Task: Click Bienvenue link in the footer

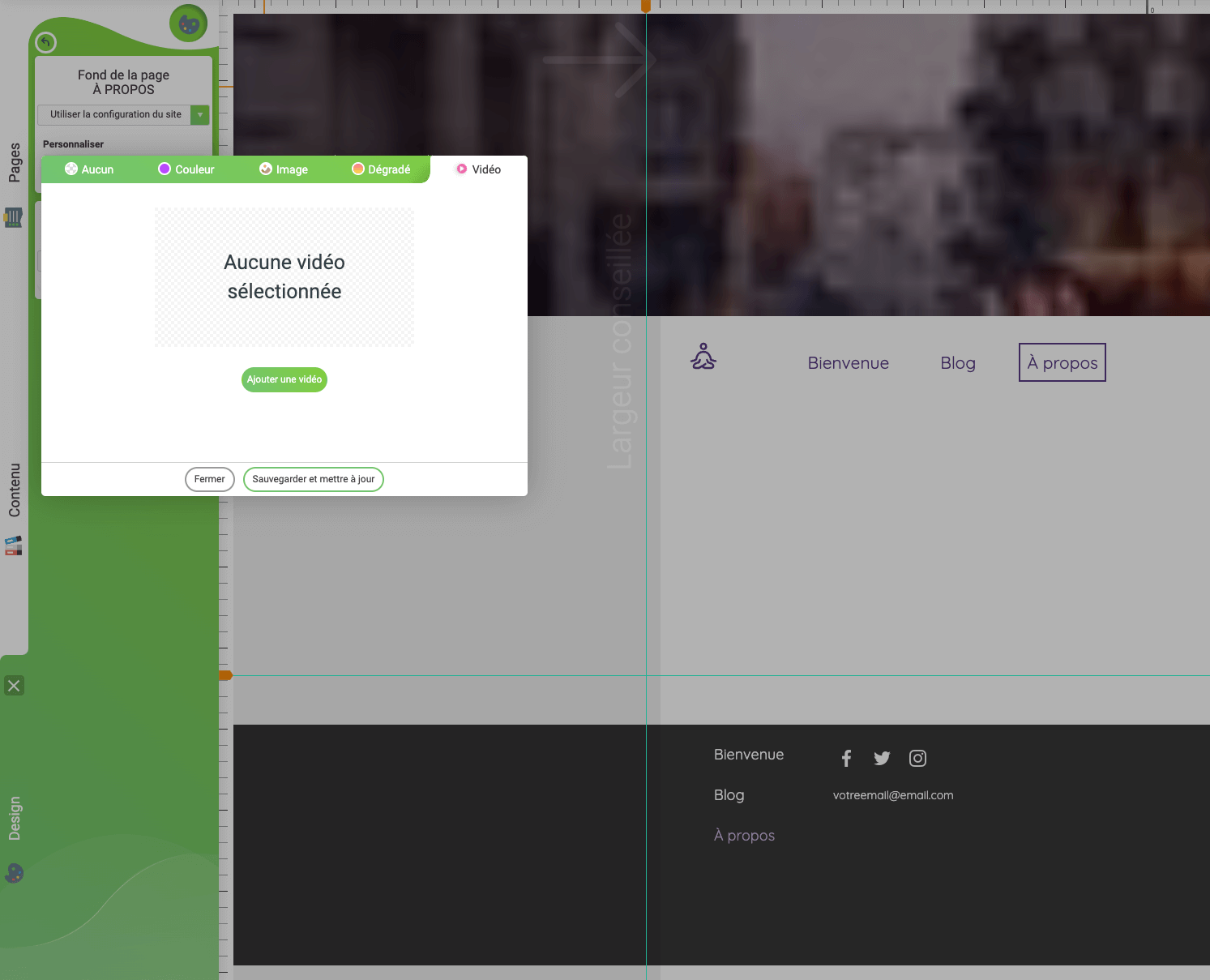Action: click(x=749, y=755)
